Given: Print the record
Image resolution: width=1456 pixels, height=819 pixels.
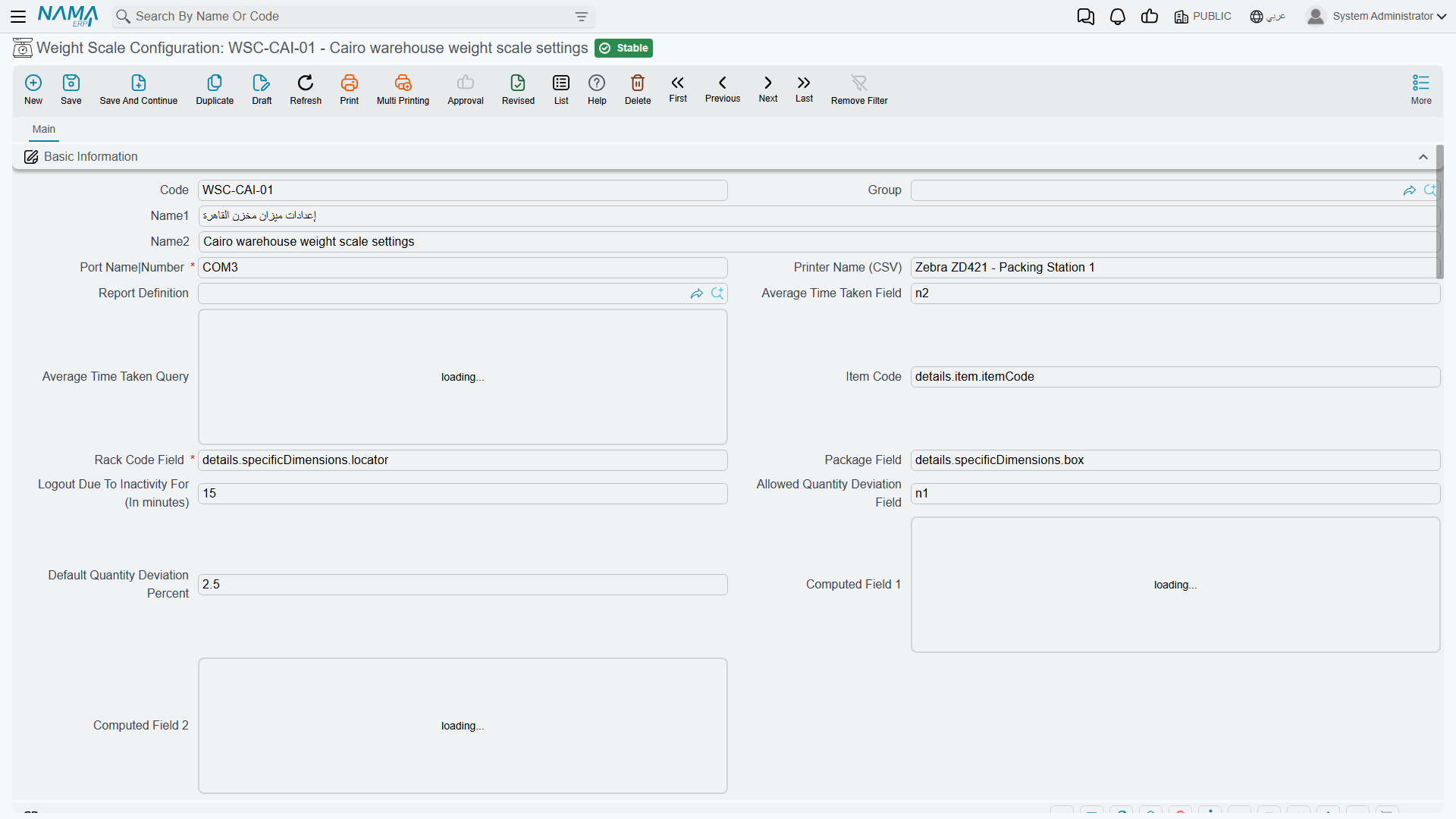Looking at the screenshot, I should (350, 89).
